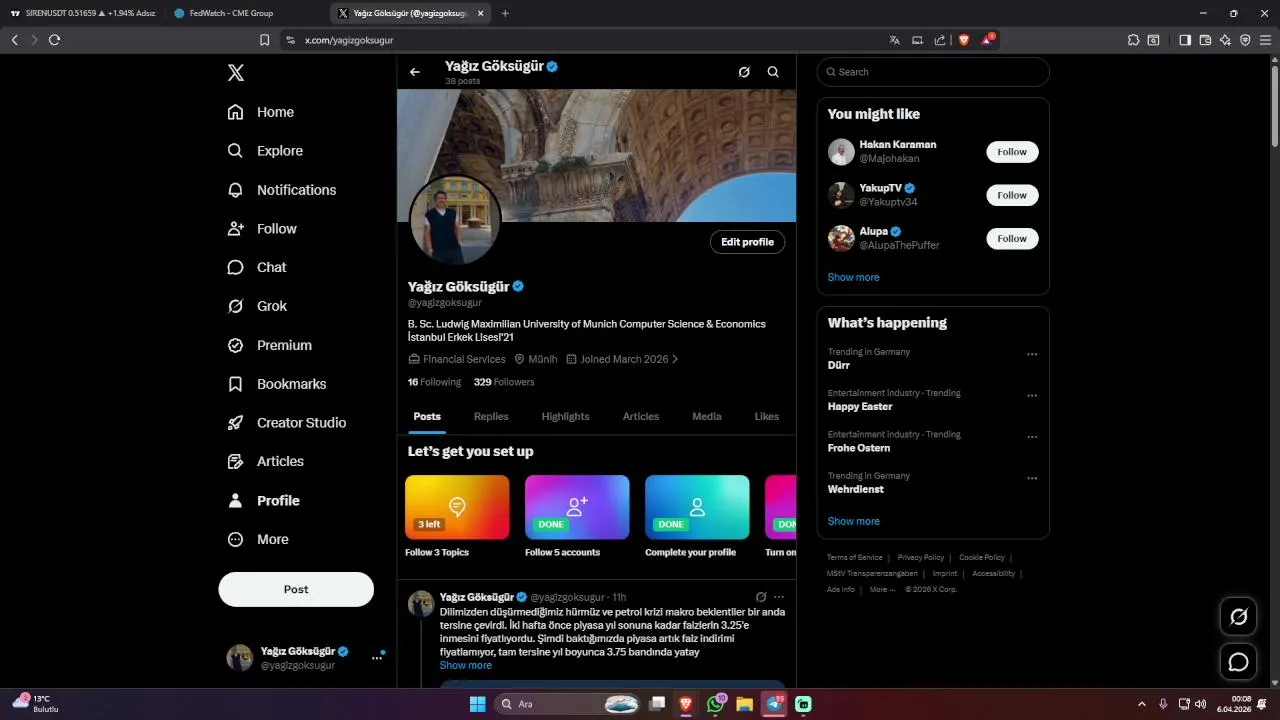Click Grok icon on the post

point(761,597)
